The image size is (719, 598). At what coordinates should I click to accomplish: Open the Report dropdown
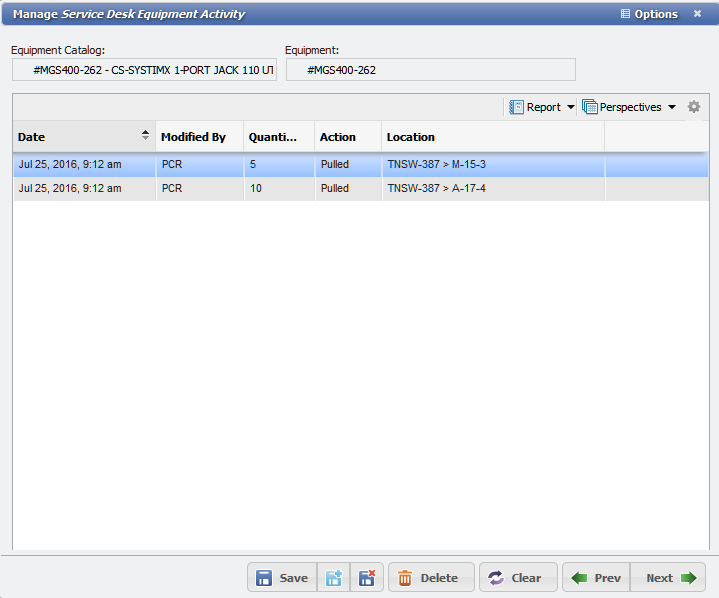click(541, 107)
